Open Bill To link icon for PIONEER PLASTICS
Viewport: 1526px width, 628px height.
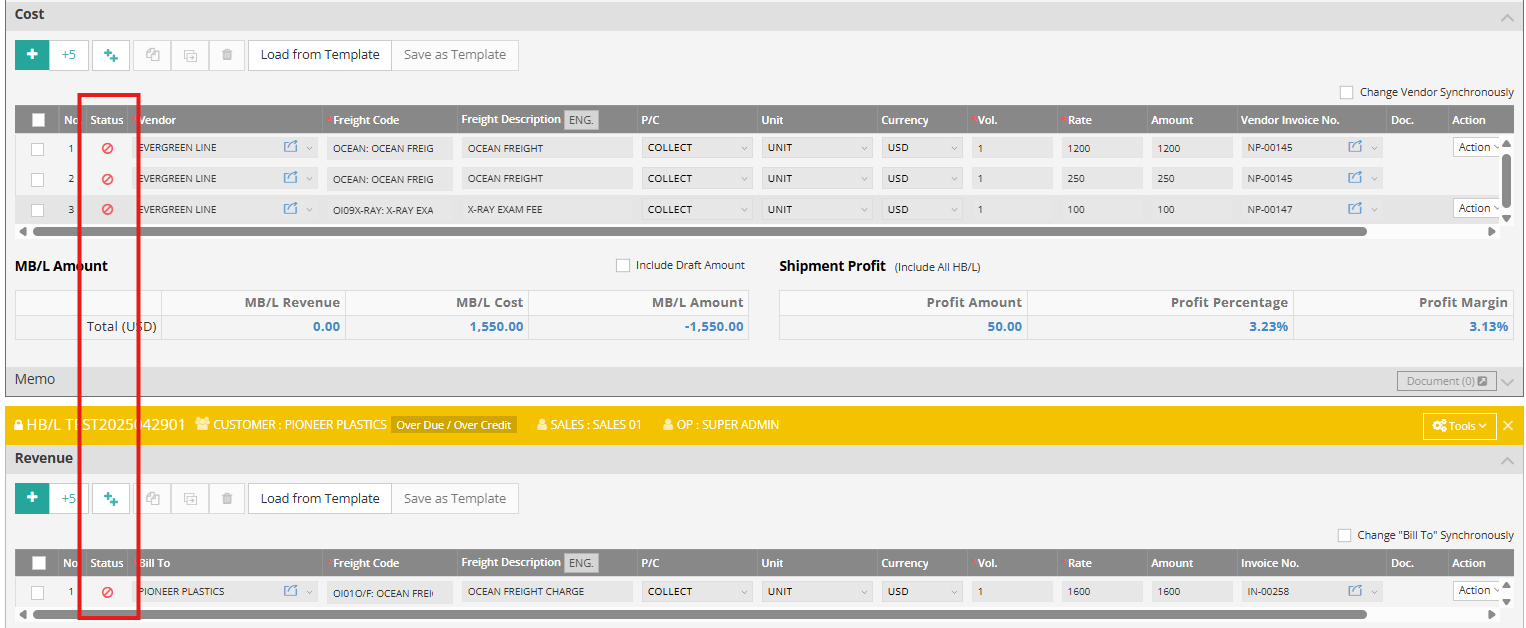click(x=291, y=592)
